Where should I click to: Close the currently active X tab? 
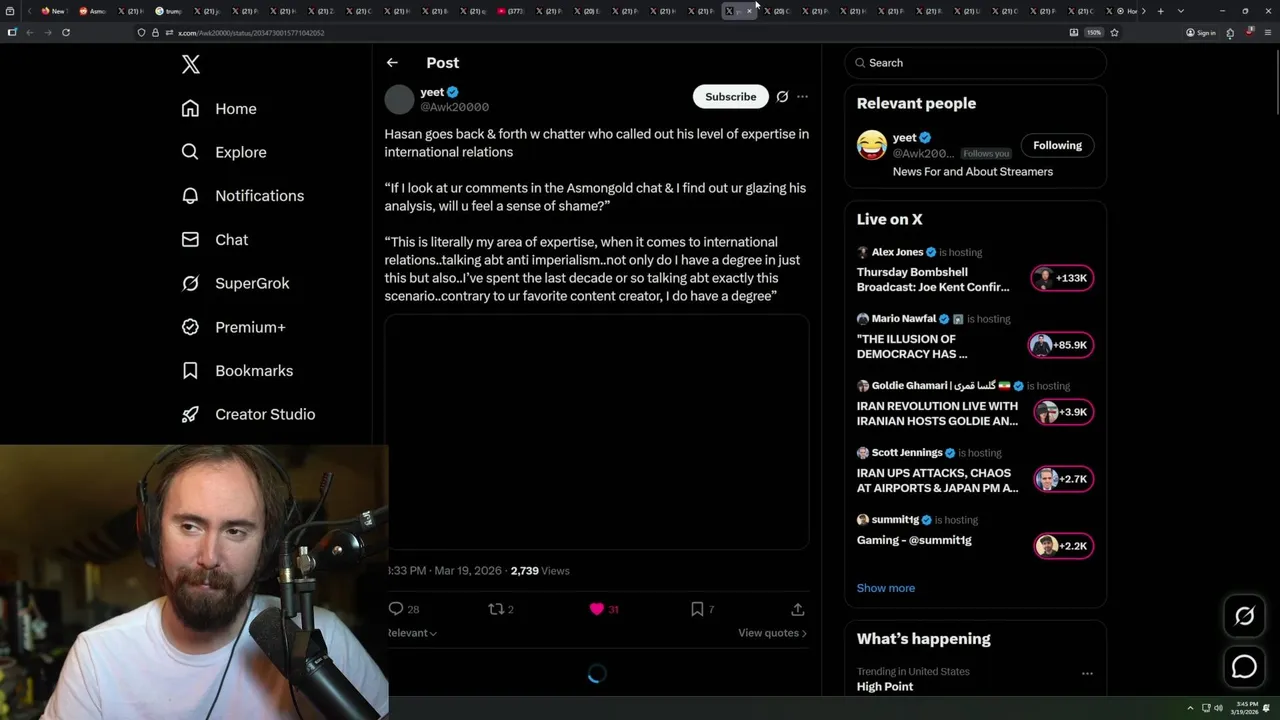click(x=748, y=11)
